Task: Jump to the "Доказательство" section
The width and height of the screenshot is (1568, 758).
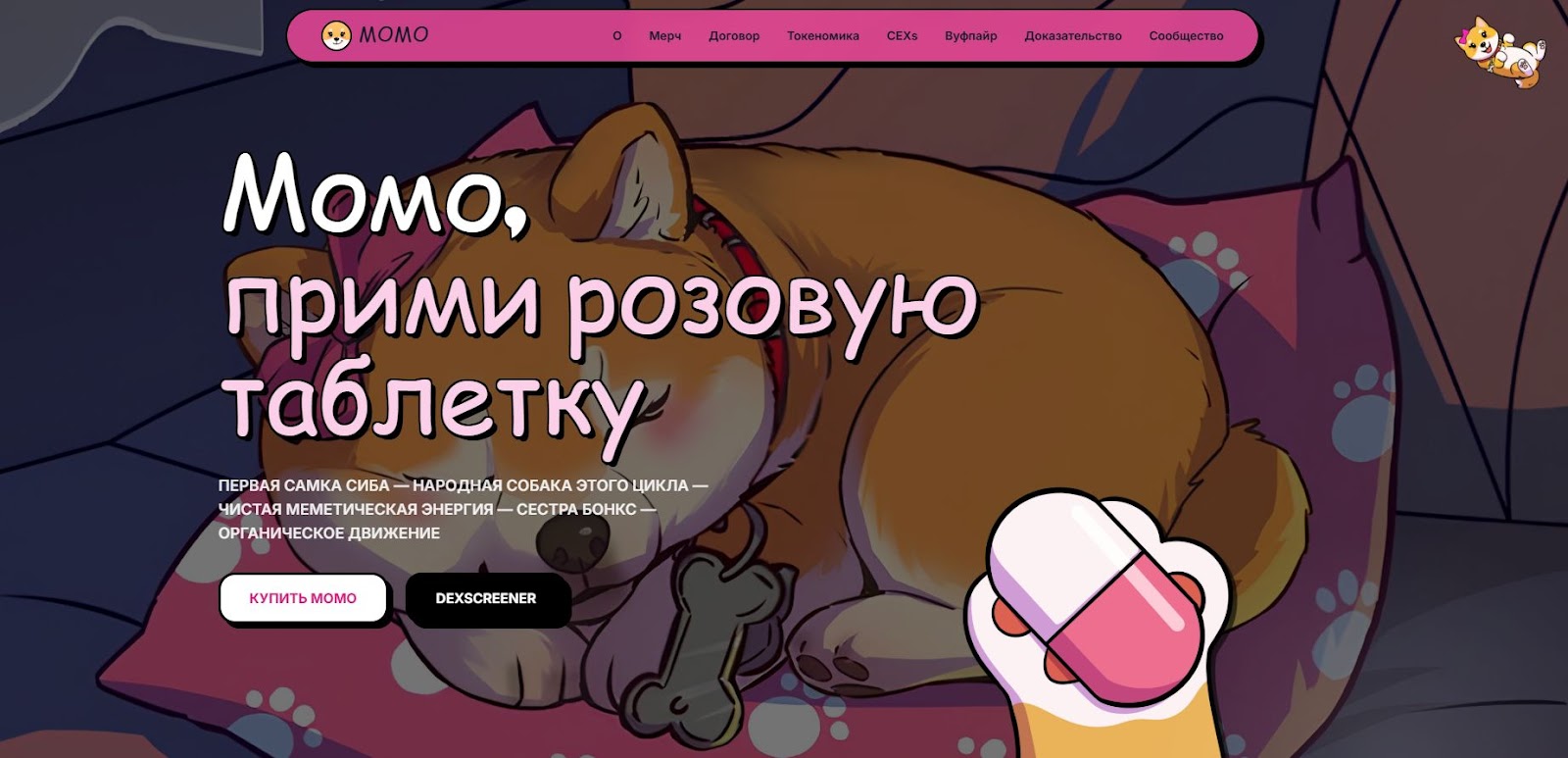Action: pyautogui.click(x=1073, y=36)
